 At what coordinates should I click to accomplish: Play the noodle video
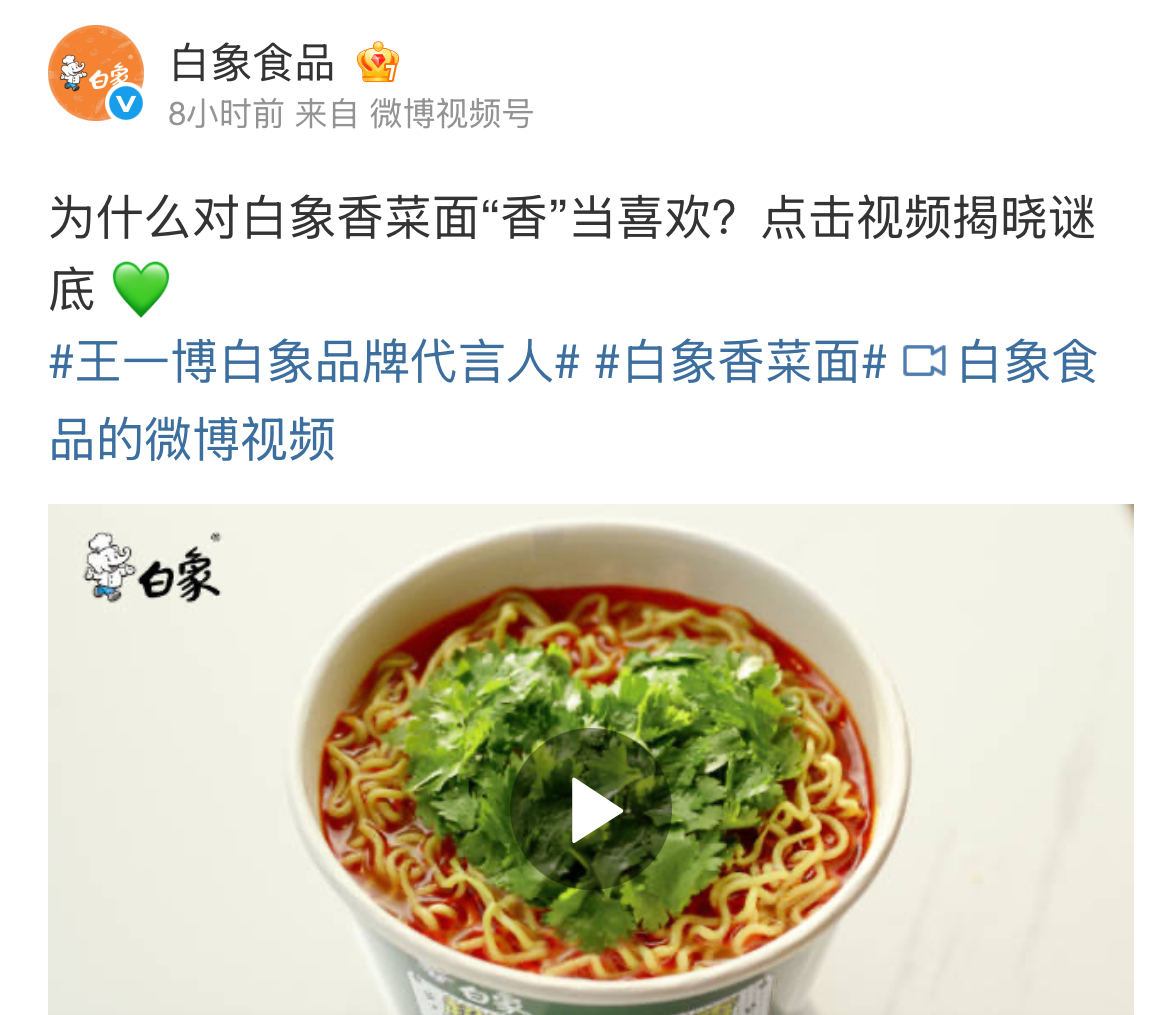click(x=591, y=809)
